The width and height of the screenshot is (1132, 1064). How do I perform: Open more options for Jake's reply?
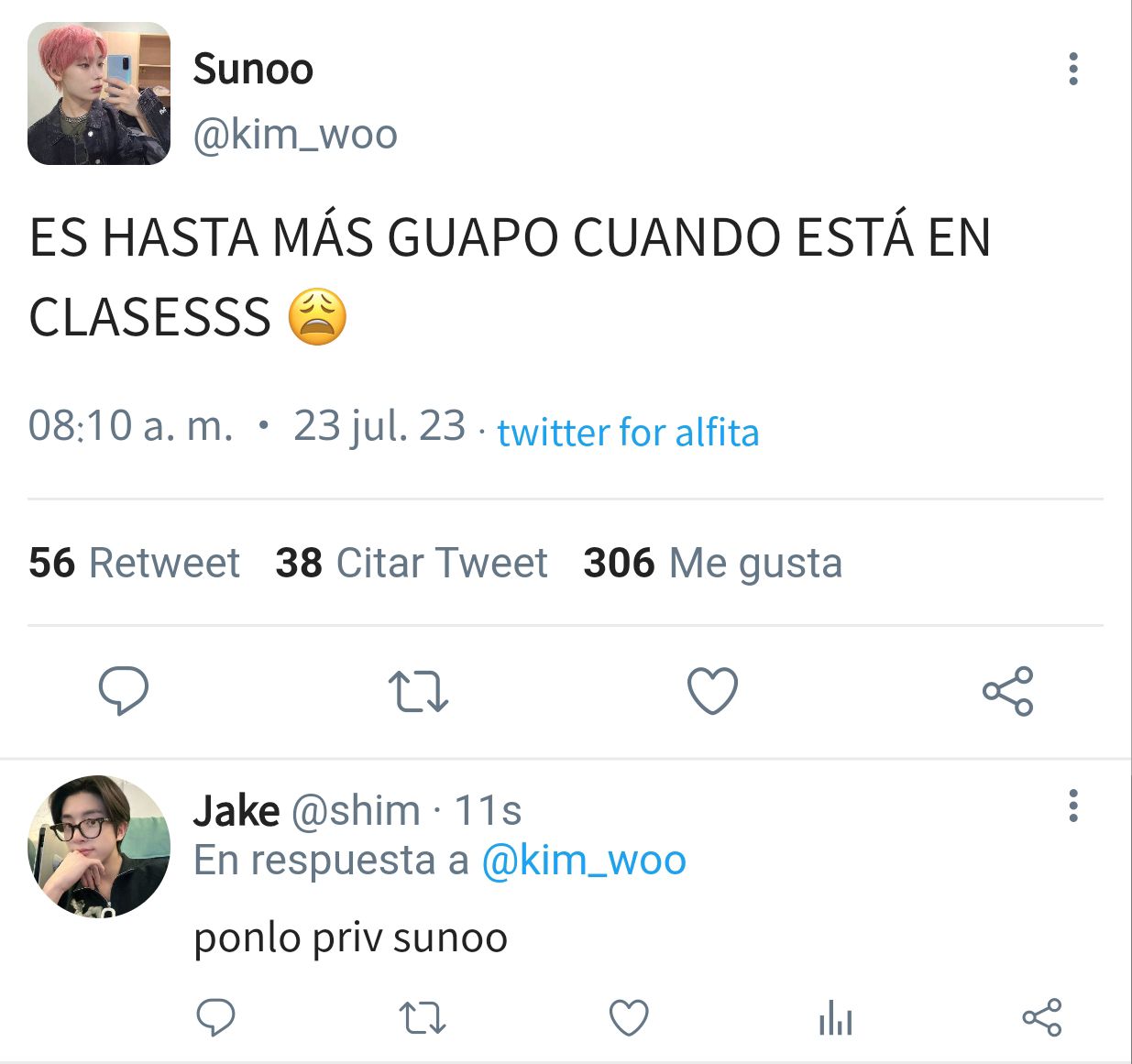pos(1072,806)
